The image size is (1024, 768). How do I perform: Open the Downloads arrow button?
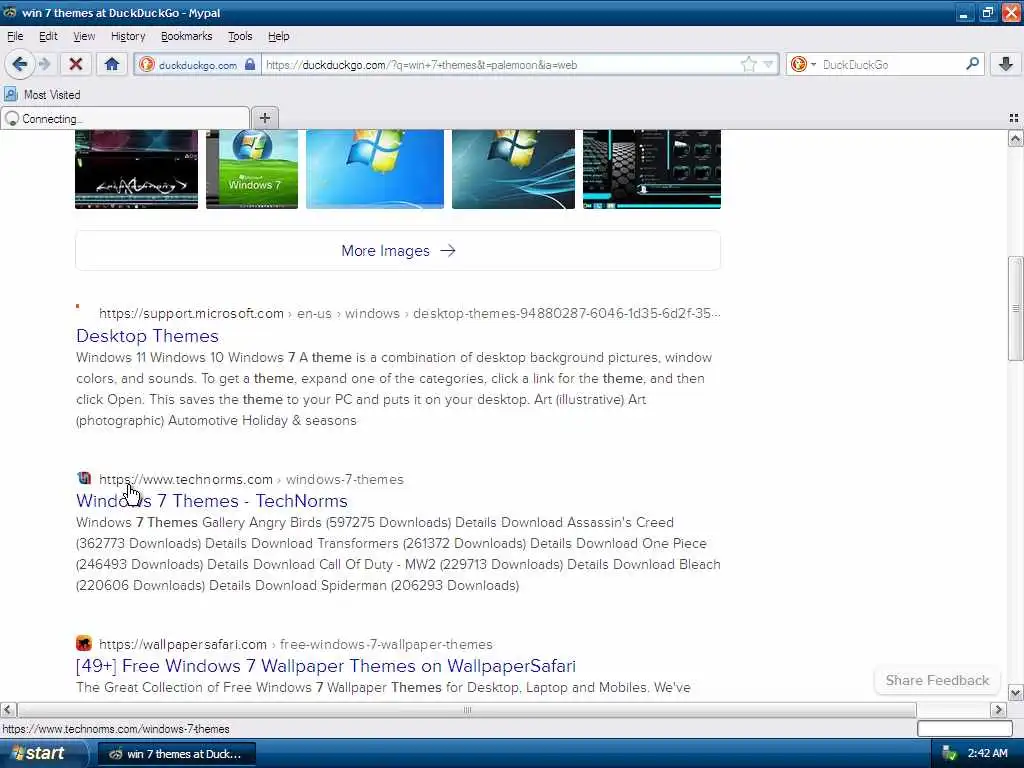(x=1006, y=64)
